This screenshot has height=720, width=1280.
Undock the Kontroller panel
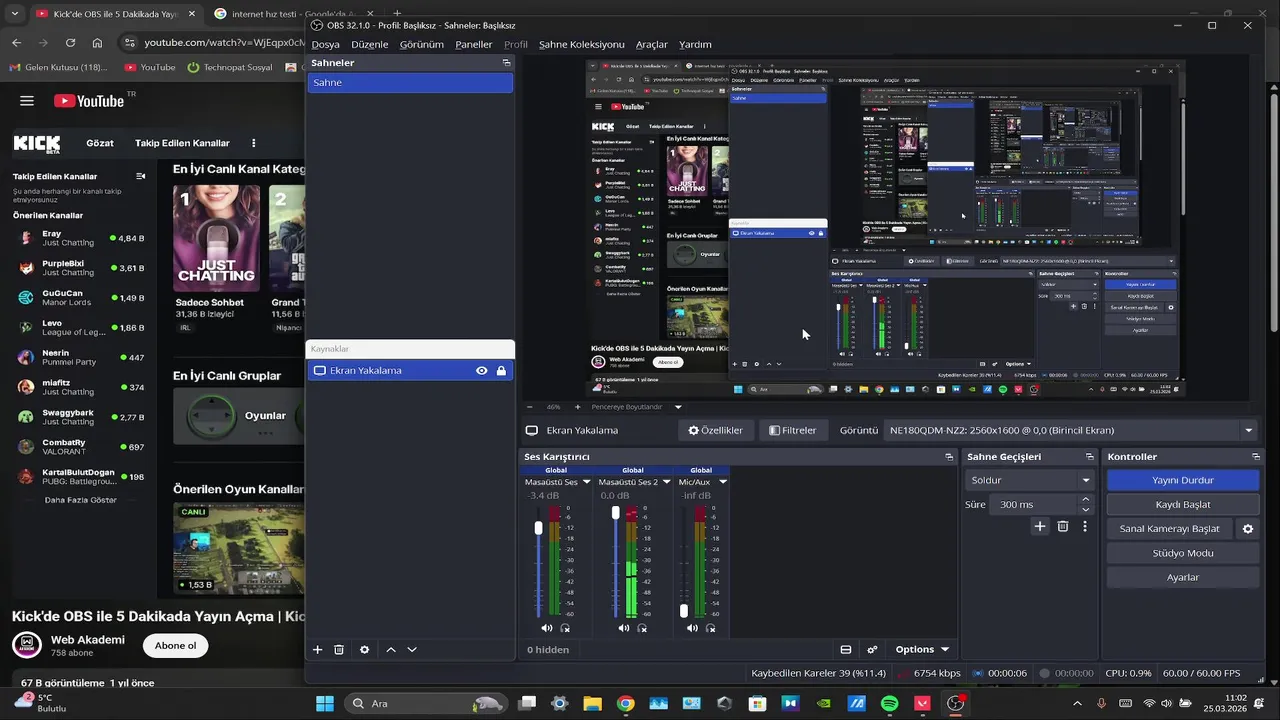pos(1255,457)
